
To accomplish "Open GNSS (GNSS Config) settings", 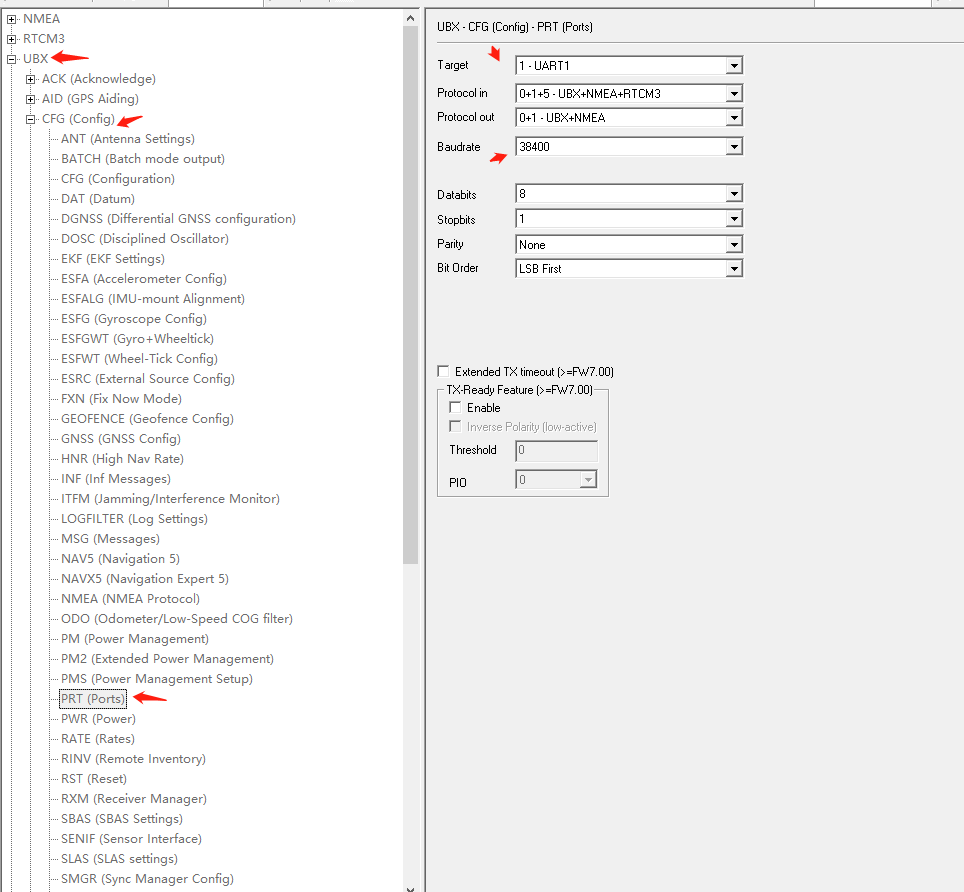I will pyautogui.click(x=122, y=438).
